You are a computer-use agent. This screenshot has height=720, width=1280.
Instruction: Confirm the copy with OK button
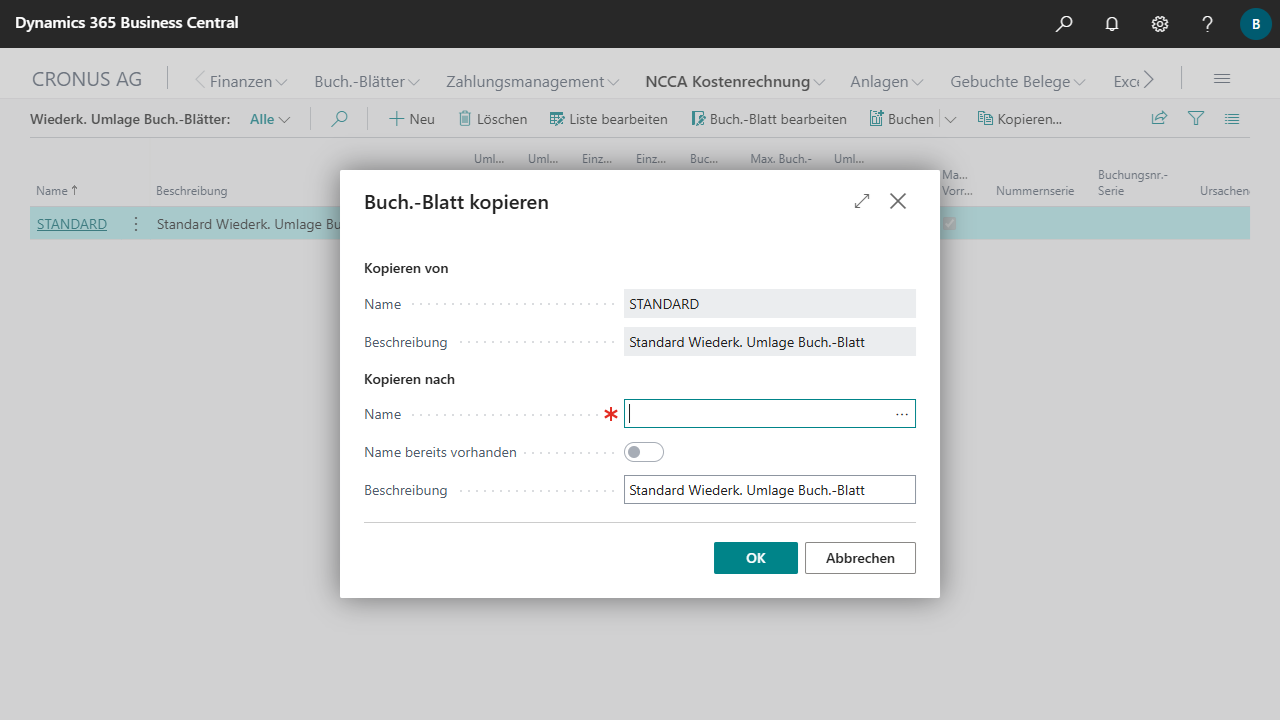[x=755, y=558]
